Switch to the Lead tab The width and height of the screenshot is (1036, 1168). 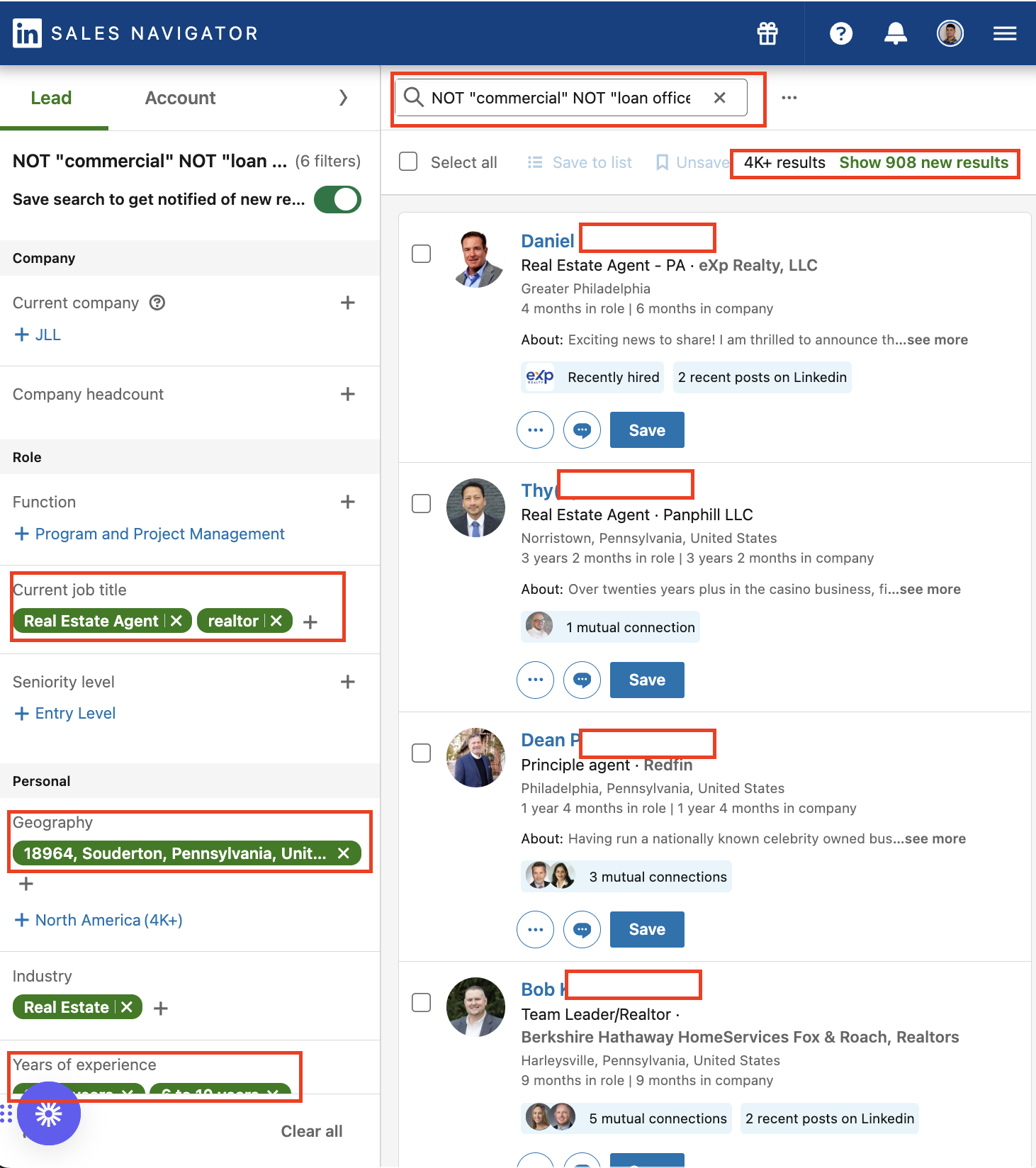tap(51, 98)
